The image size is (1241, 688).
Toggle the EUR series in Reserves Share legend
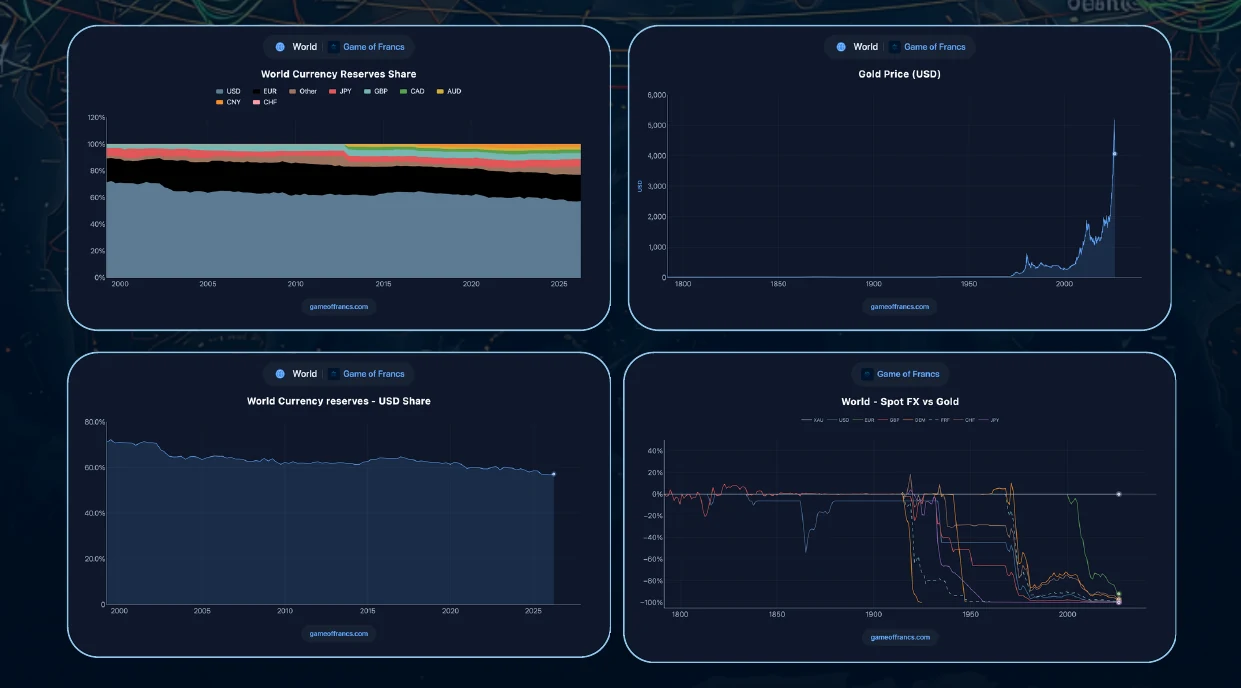(x=263, y=91)
